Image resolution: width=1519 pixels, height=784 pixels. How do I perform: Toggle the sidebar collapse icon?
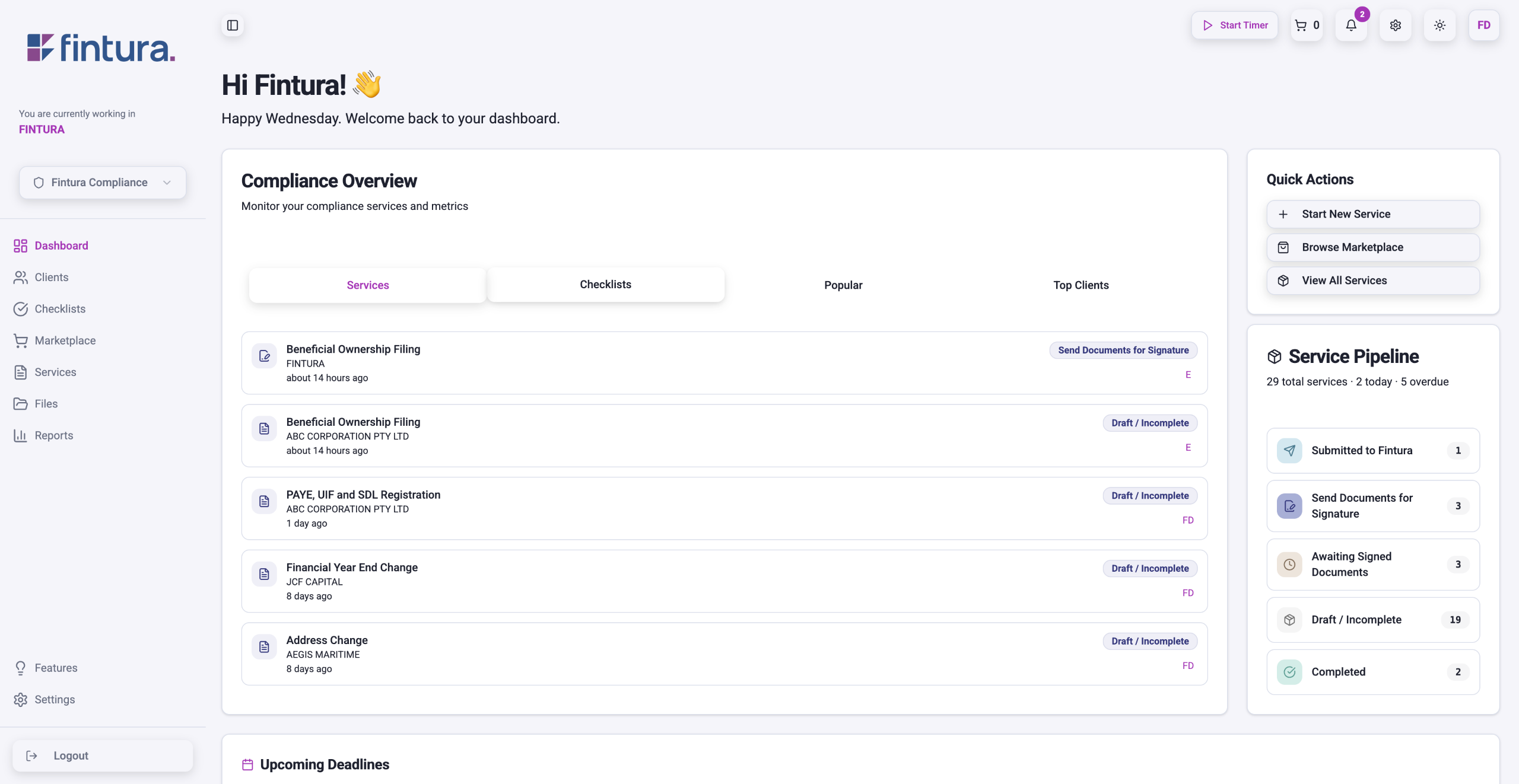point(233,26)
